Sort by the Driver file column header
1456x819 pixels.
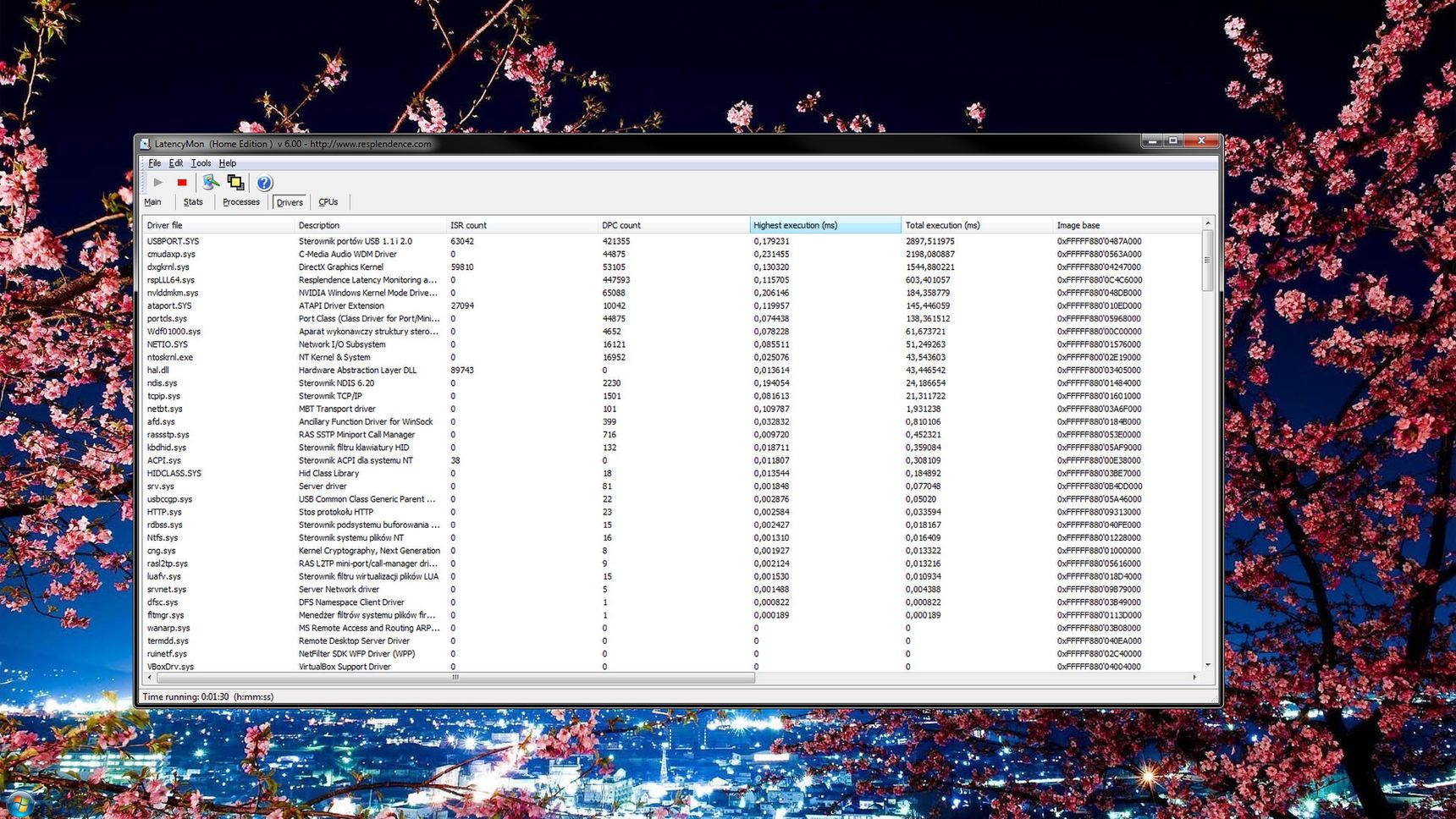point(218,225)
